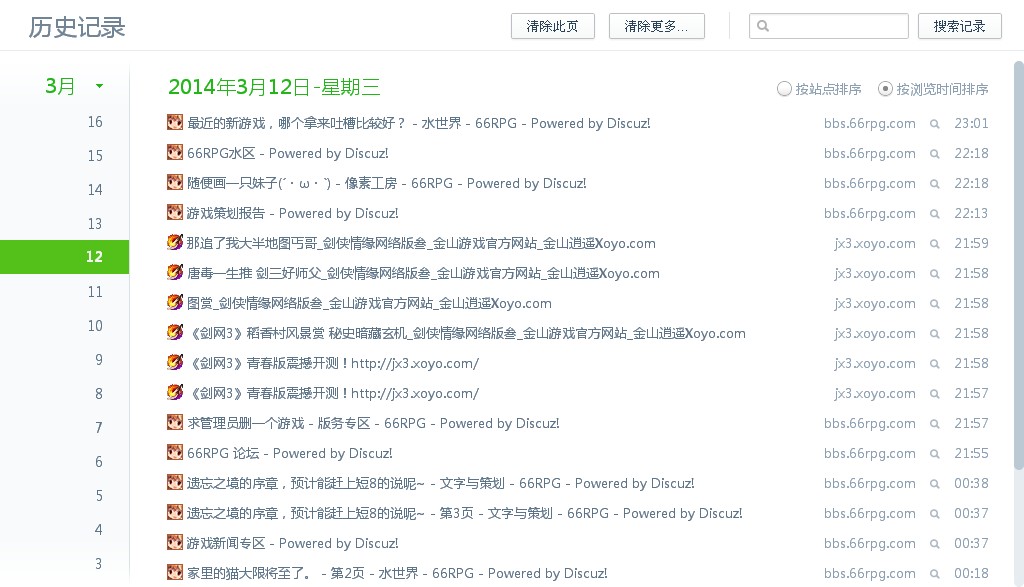Screen dimensions: 1024x587
Task: Select day 3 in the date sidebar
Action: (x=99, y=563)
